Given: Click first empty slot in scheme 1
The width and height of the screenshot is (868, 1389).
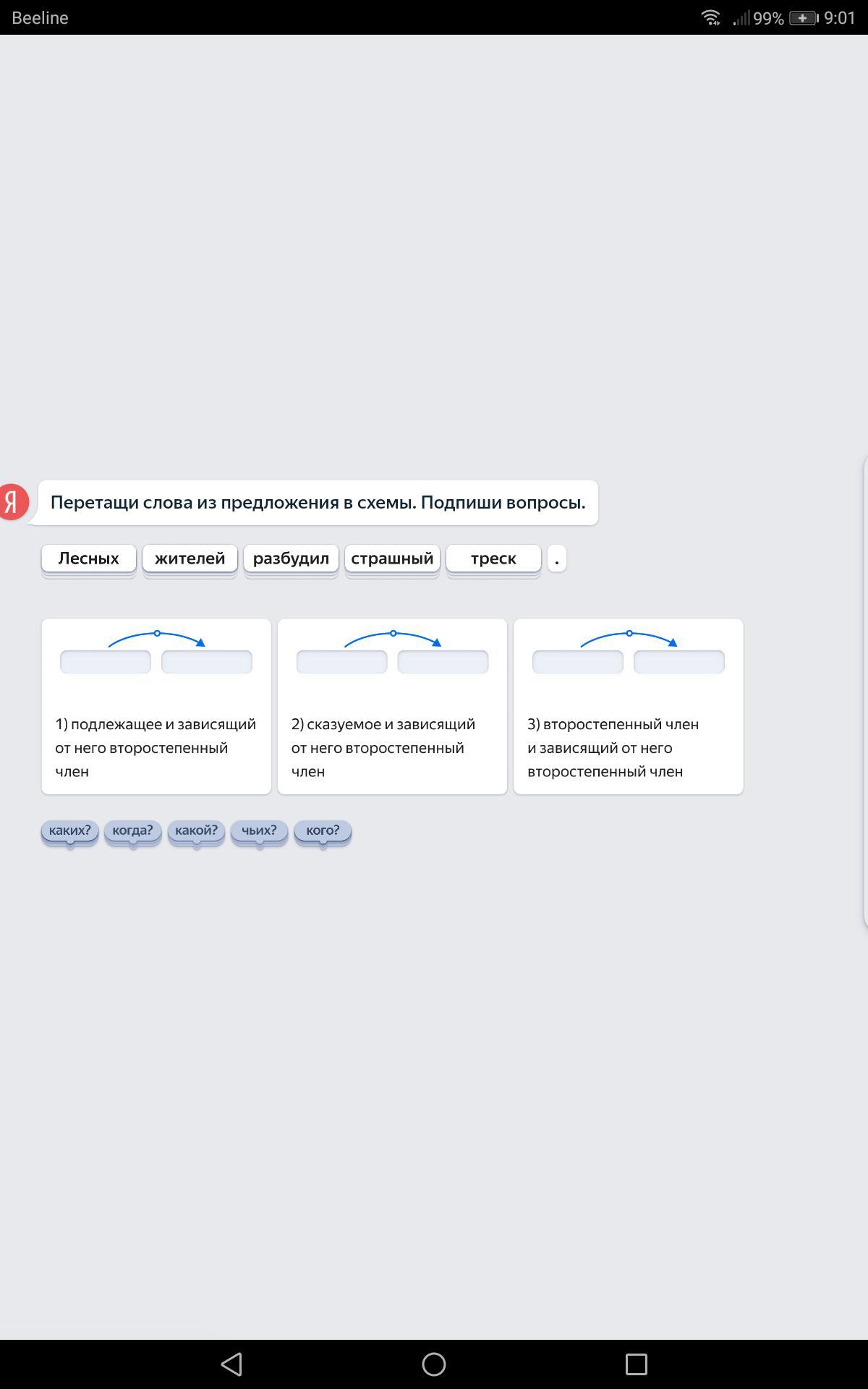Looking at the screenshot, I should (x=106, y=662).
